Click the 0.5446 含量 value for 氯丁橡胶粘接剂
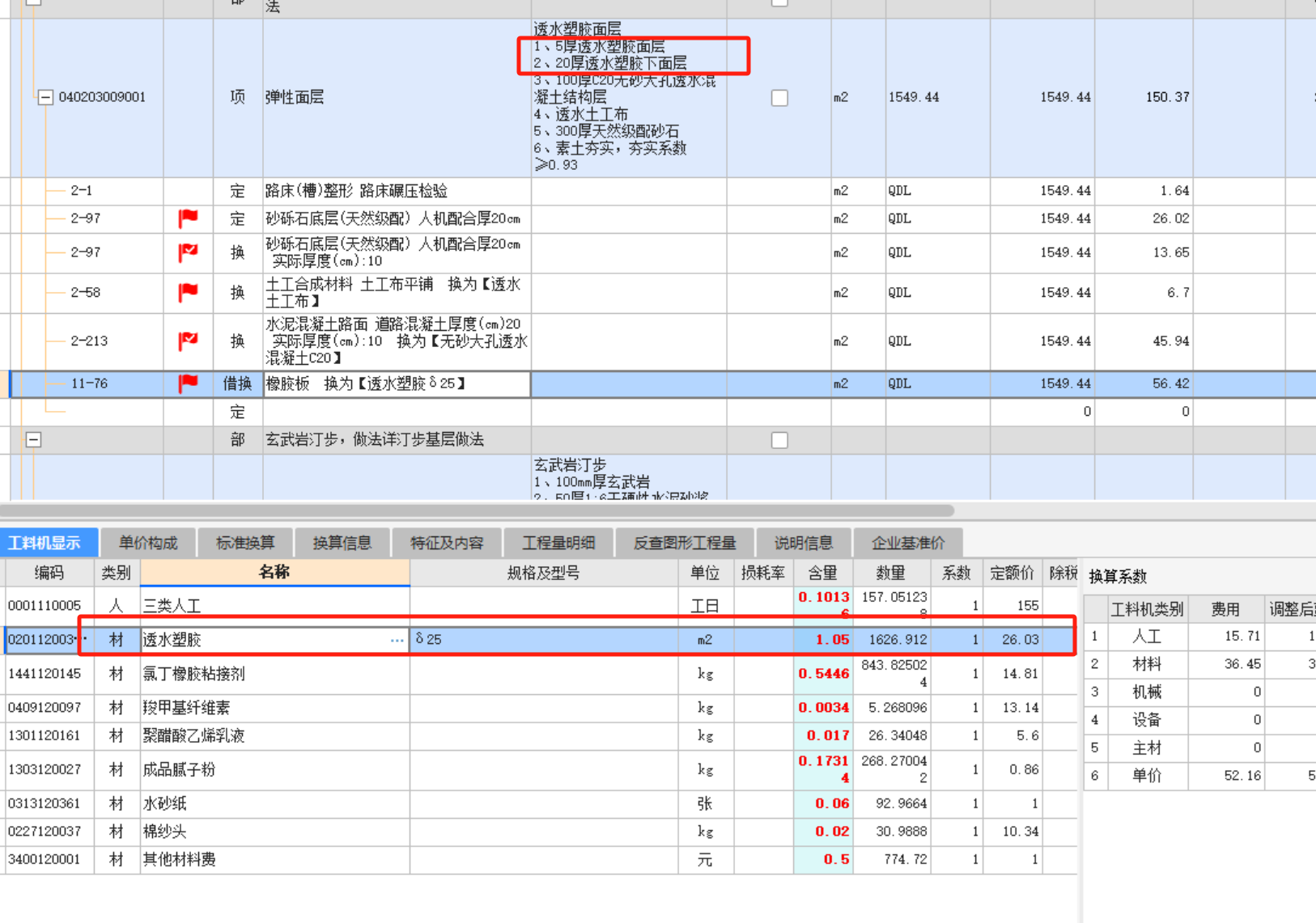1316x923 pixels. 823,674
